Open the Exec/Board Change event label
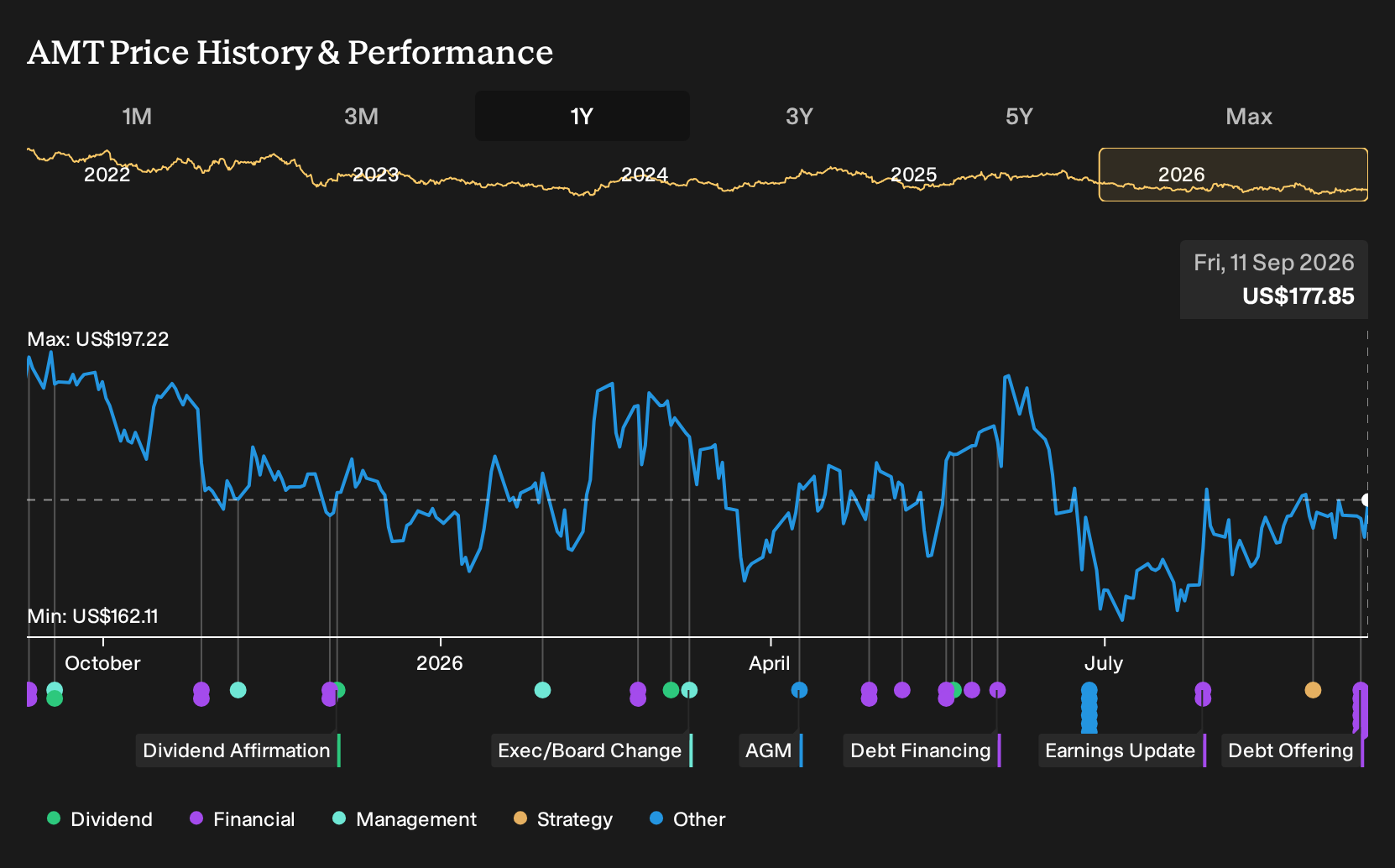The image size is (1395, 868). [591, 750]
